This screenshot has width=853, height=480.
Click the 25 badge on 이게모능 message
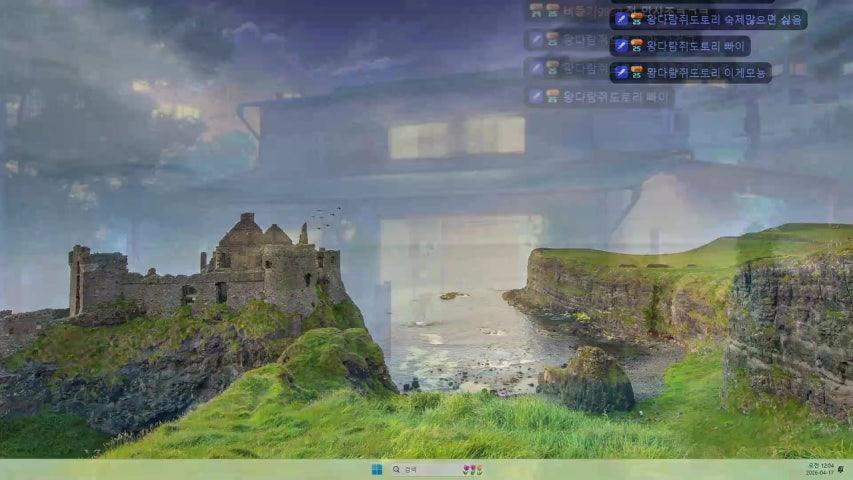(637, 73)
